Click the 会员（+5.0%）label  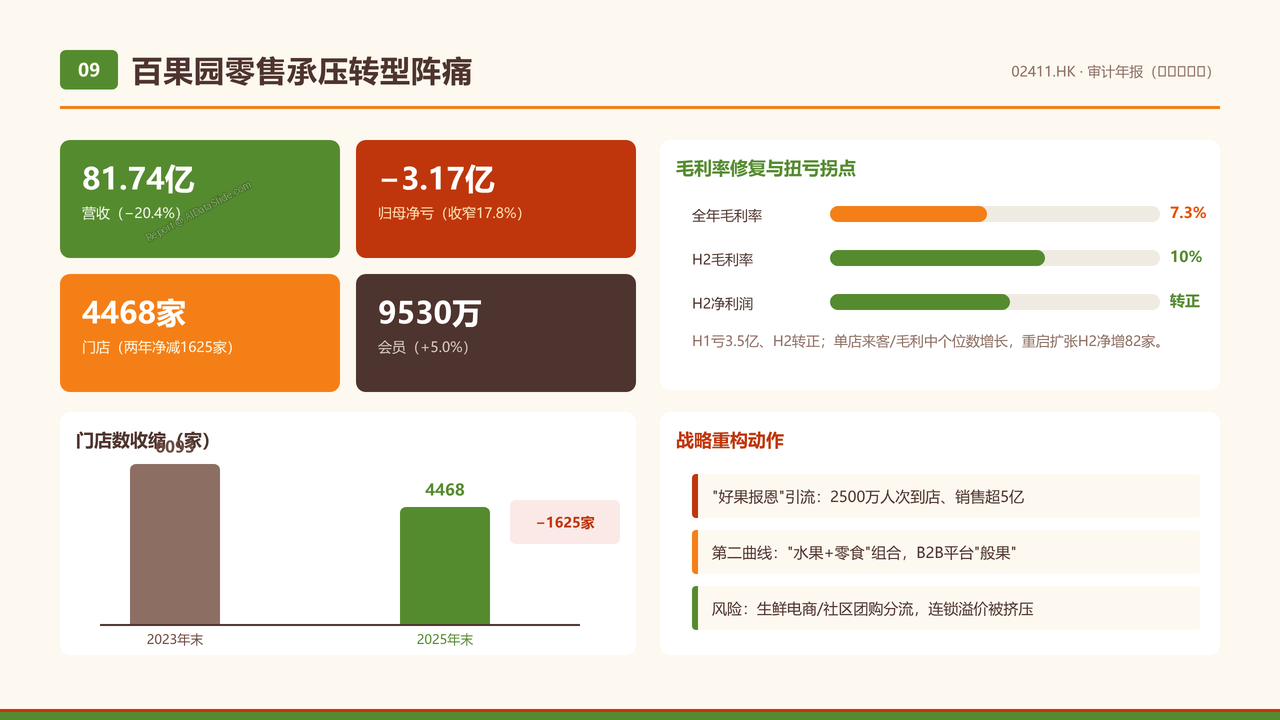pos(424,347)
